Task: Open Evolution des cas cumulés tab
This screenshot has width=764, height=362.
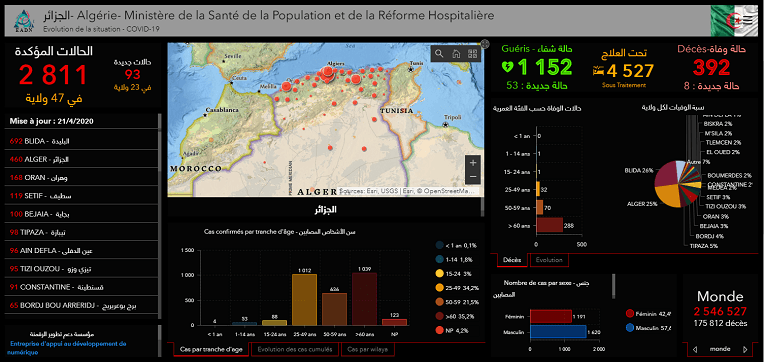Action: click(x=294, y=349)
